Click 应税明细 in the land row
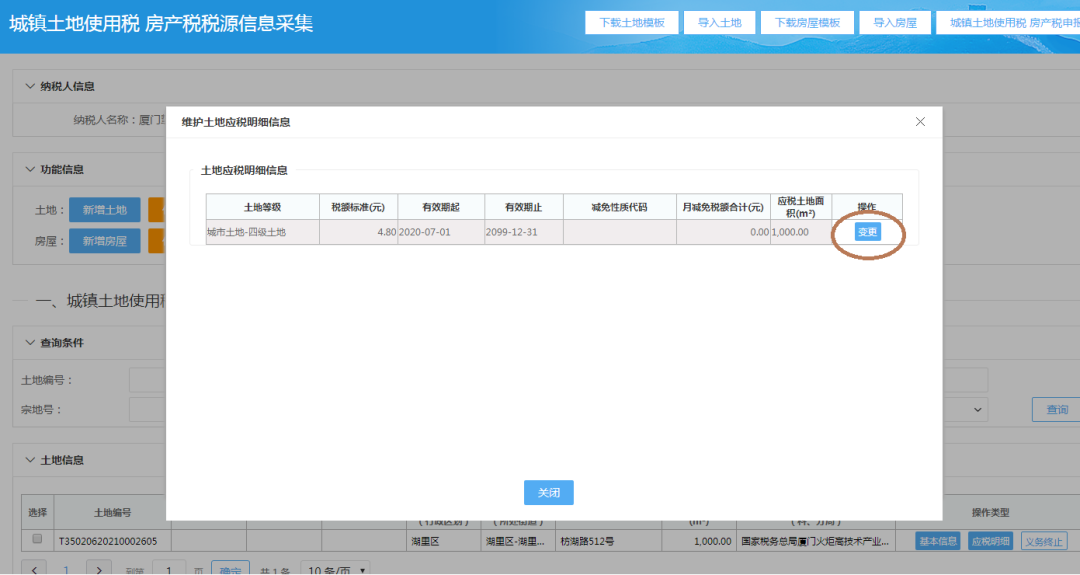This screenshot has height=575, width=1080. [990, 541]
